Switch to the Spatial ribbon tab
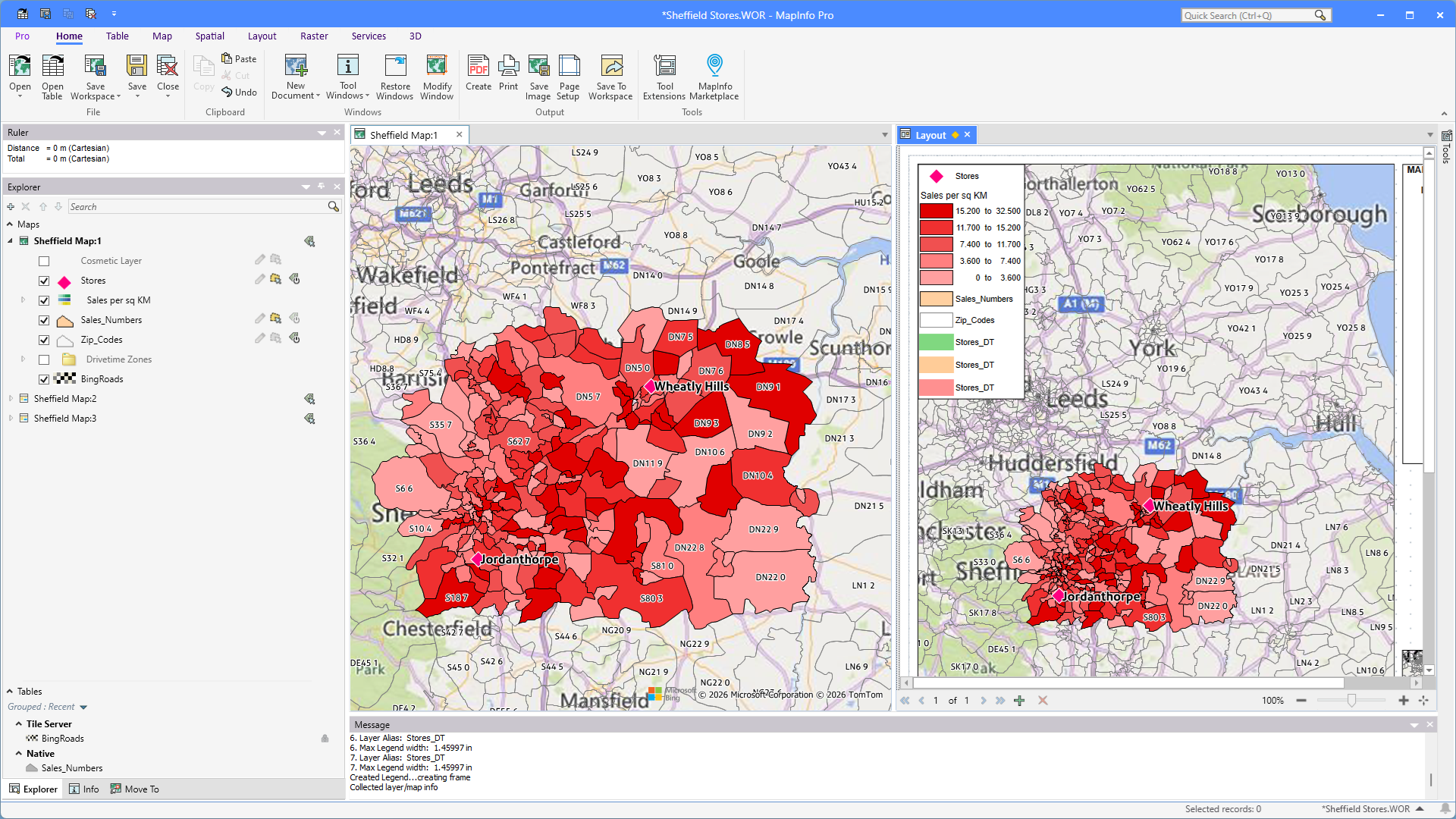 click(209, 36)
